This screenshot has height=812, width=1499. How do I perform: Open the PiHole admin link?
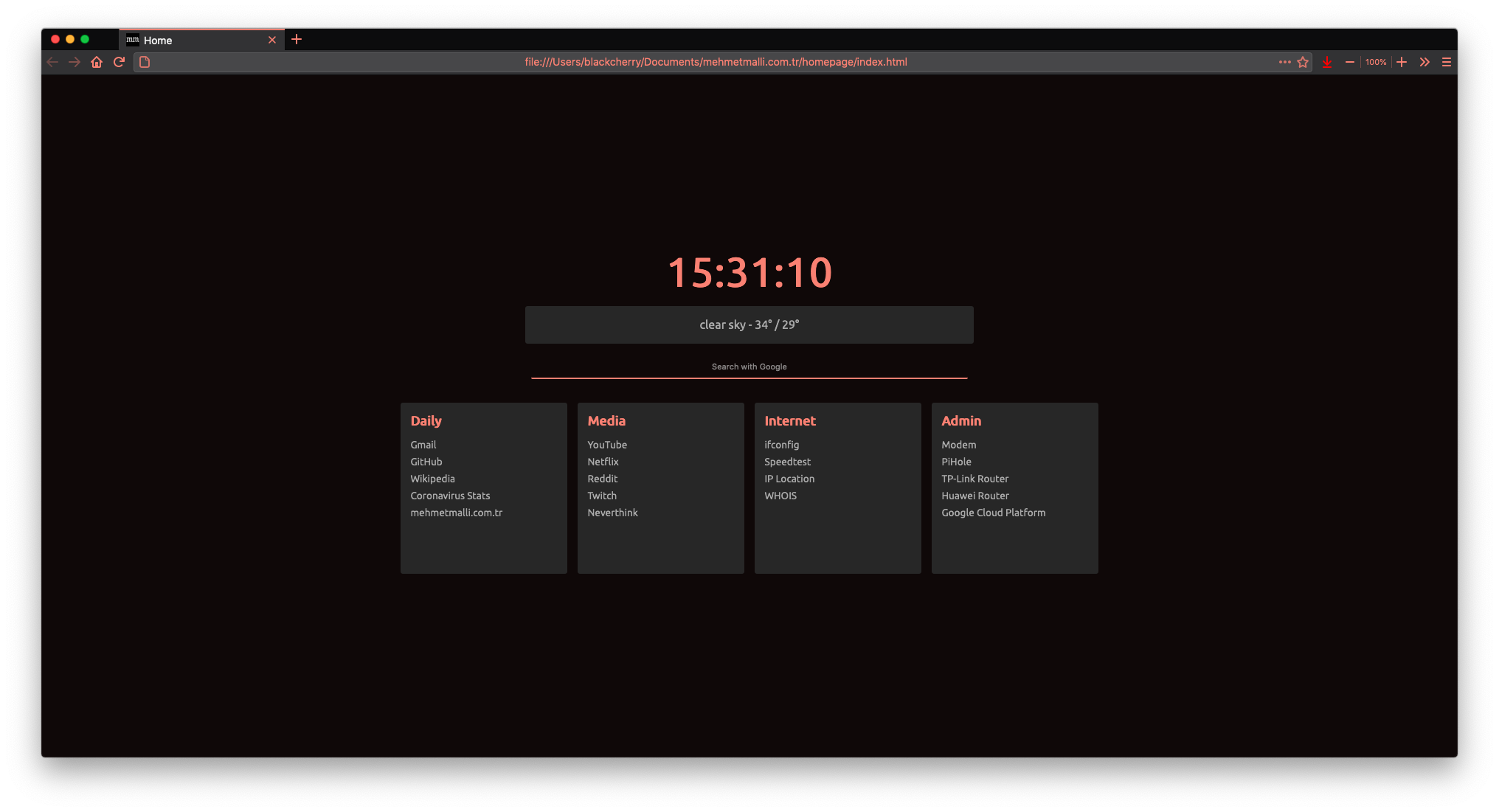[x=956, y=462]
